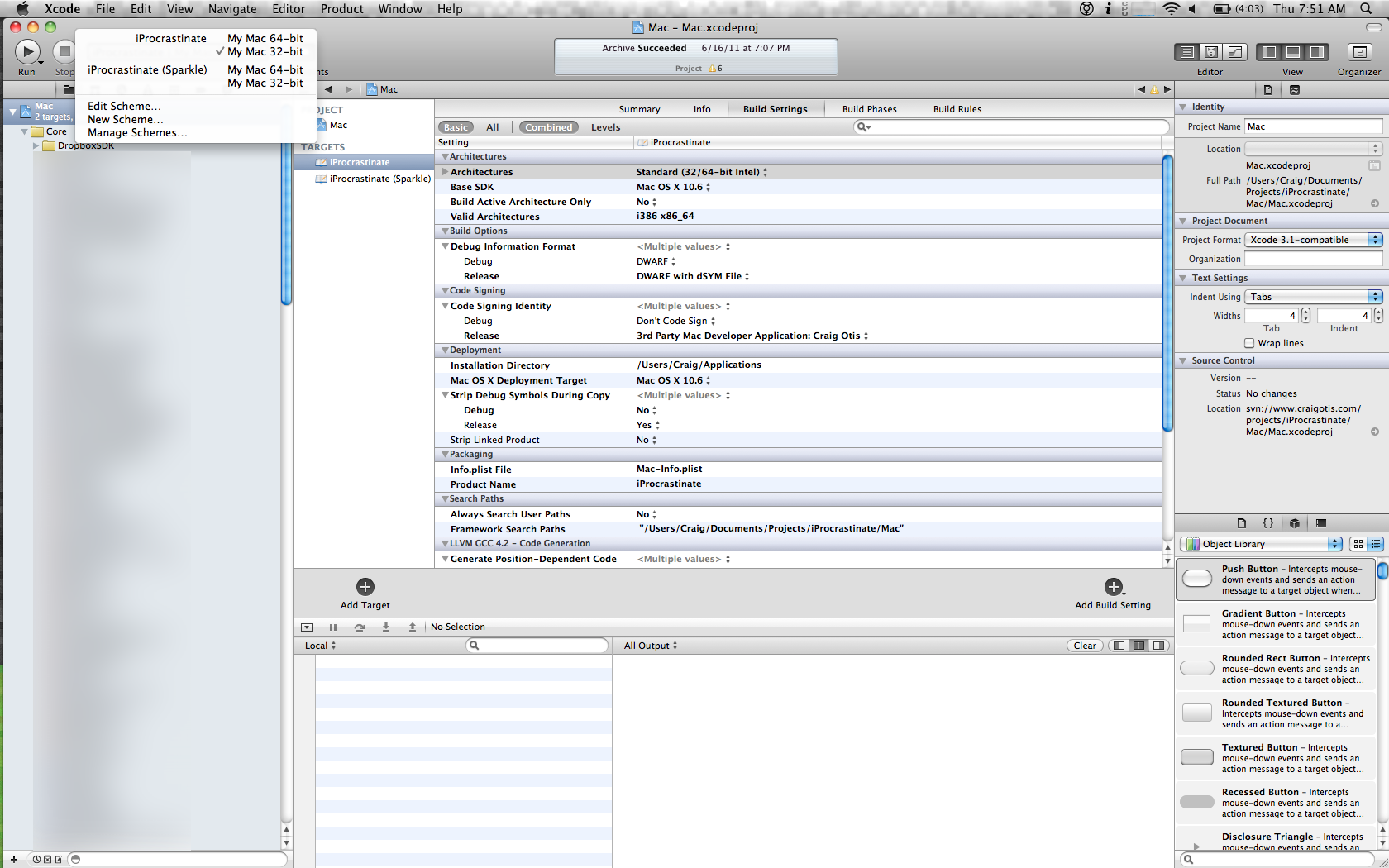Open the Project Format dropdown
The height and width of the screenshot is (868, 1389).
point(1313,240)
